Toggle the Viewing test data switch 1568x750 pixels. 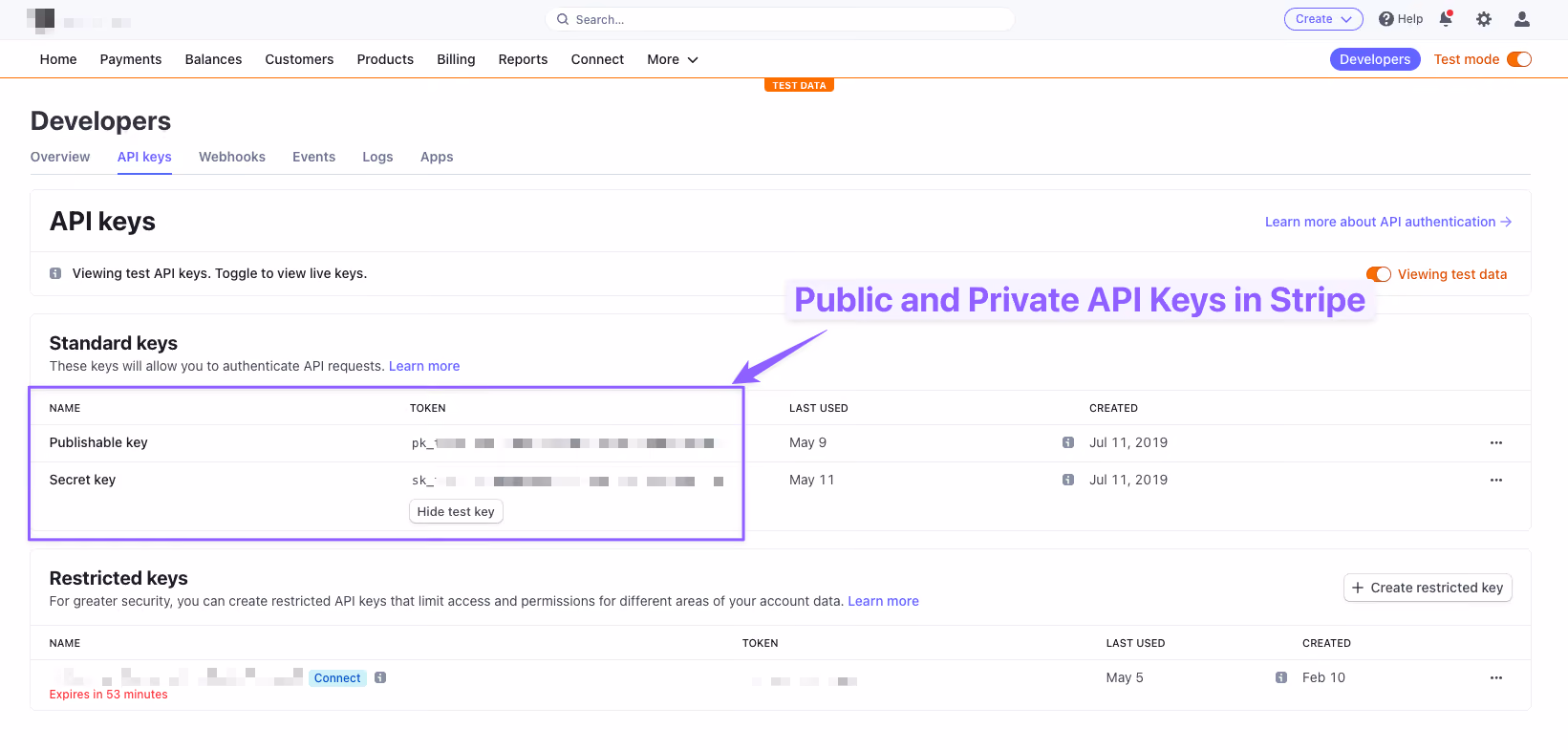pyautogui.click(x=1379, y=274)
